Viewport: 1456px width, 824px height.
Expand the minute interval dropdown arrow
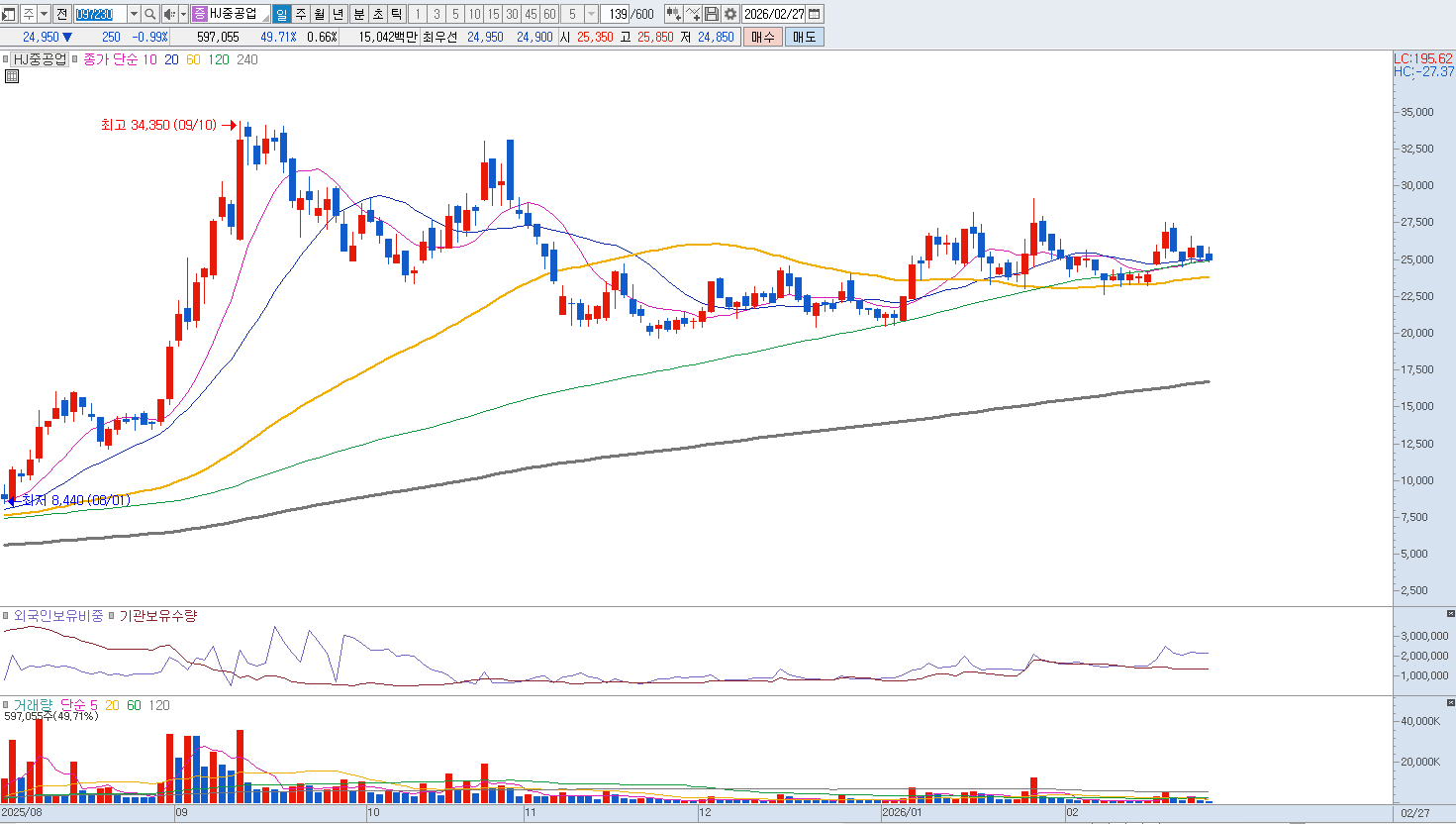coord(591,14)
